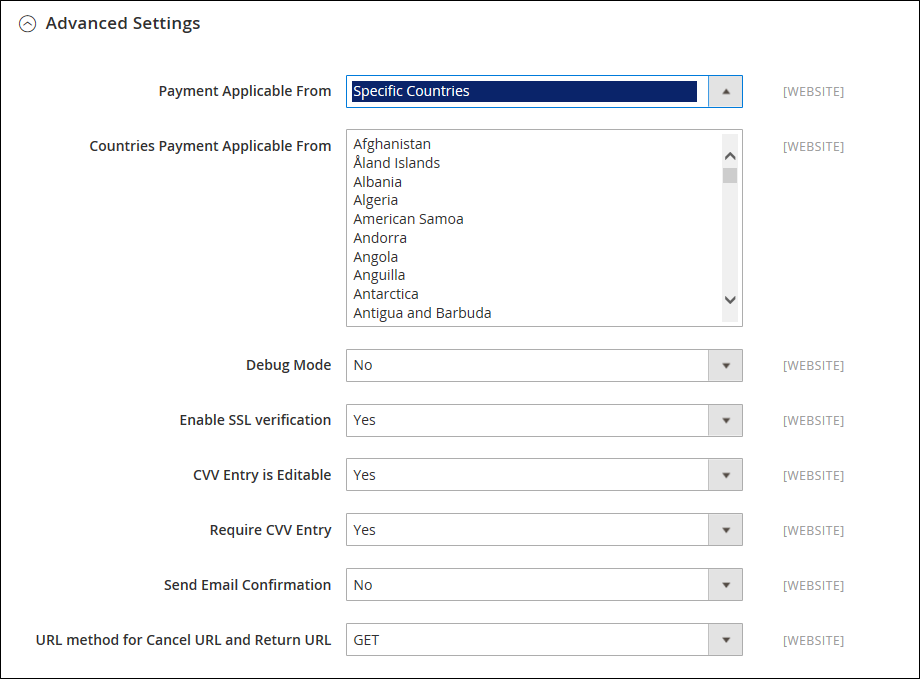The image size is (920, 679).
Task: Choose Albania from the countries list
Action: tap(377, 182)
